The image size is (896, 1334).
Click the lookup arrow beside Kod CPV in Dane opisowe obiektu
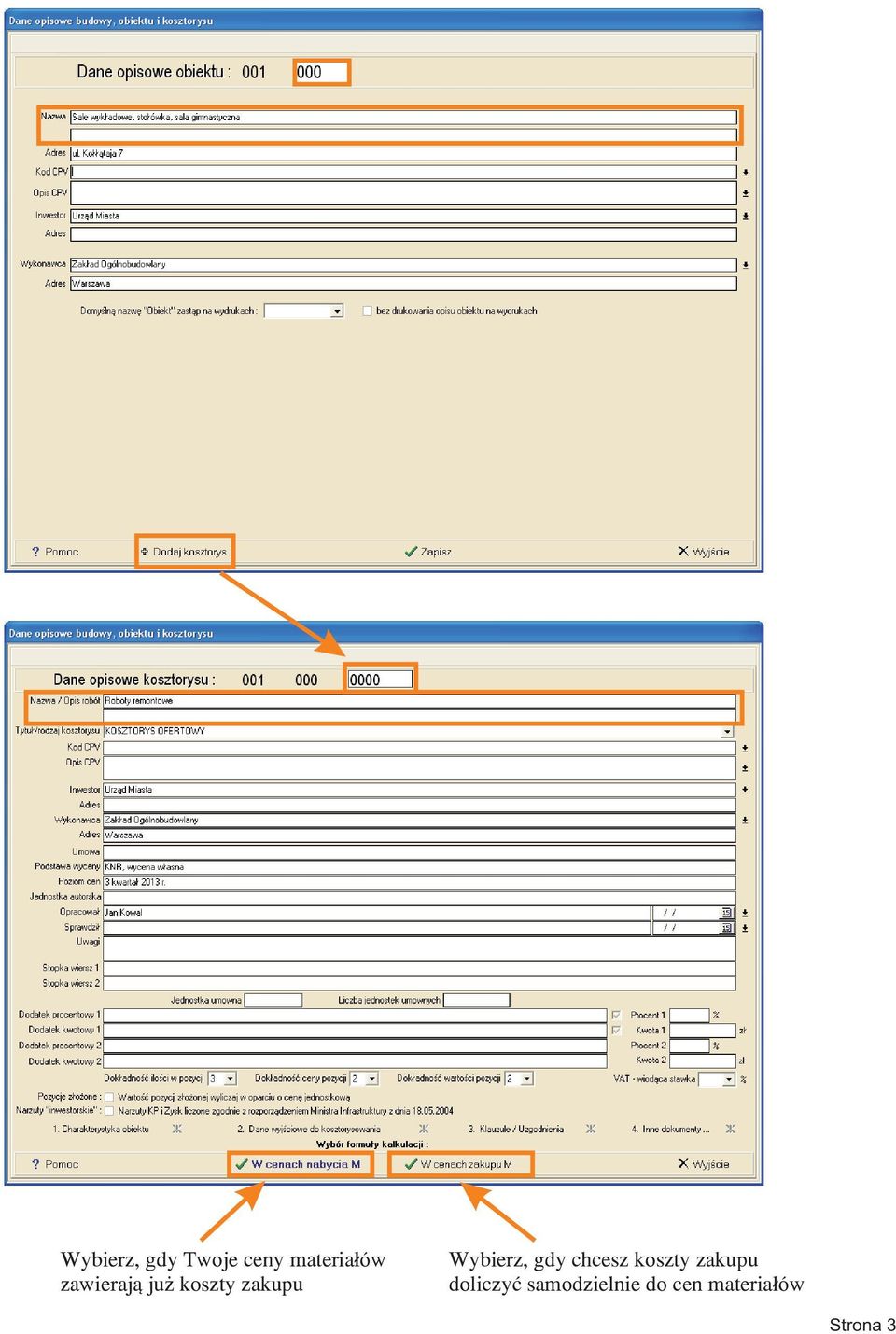coord(745,173)
